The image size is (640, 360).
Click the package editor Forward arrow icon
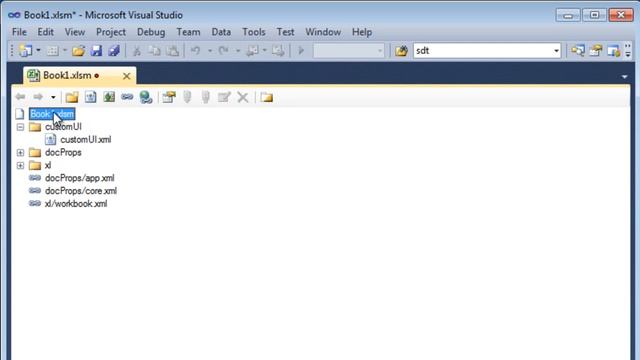[x=38, y=97]
